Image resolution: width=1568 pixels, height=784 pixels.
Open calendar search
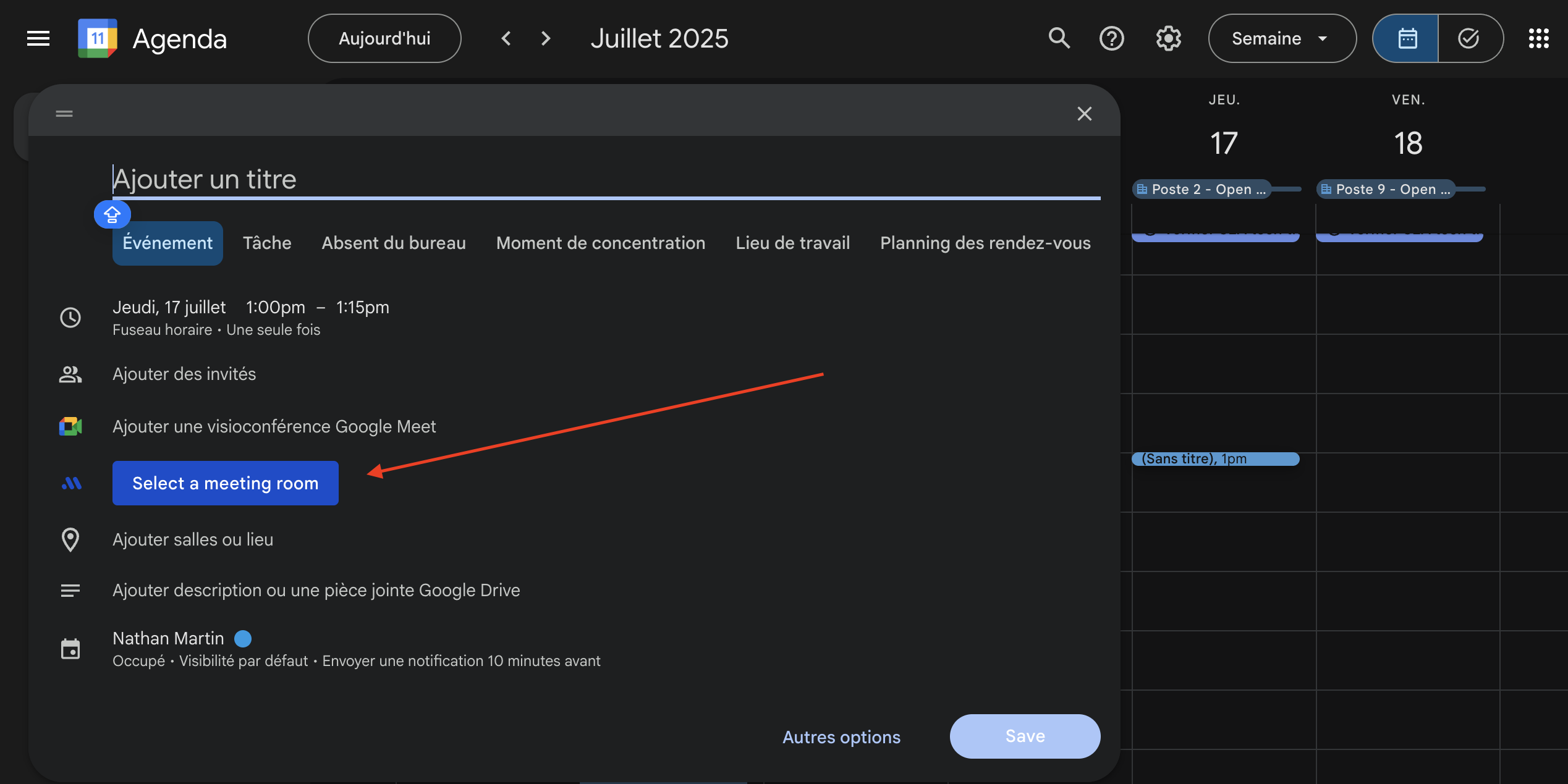click(x=1059, y=38)
